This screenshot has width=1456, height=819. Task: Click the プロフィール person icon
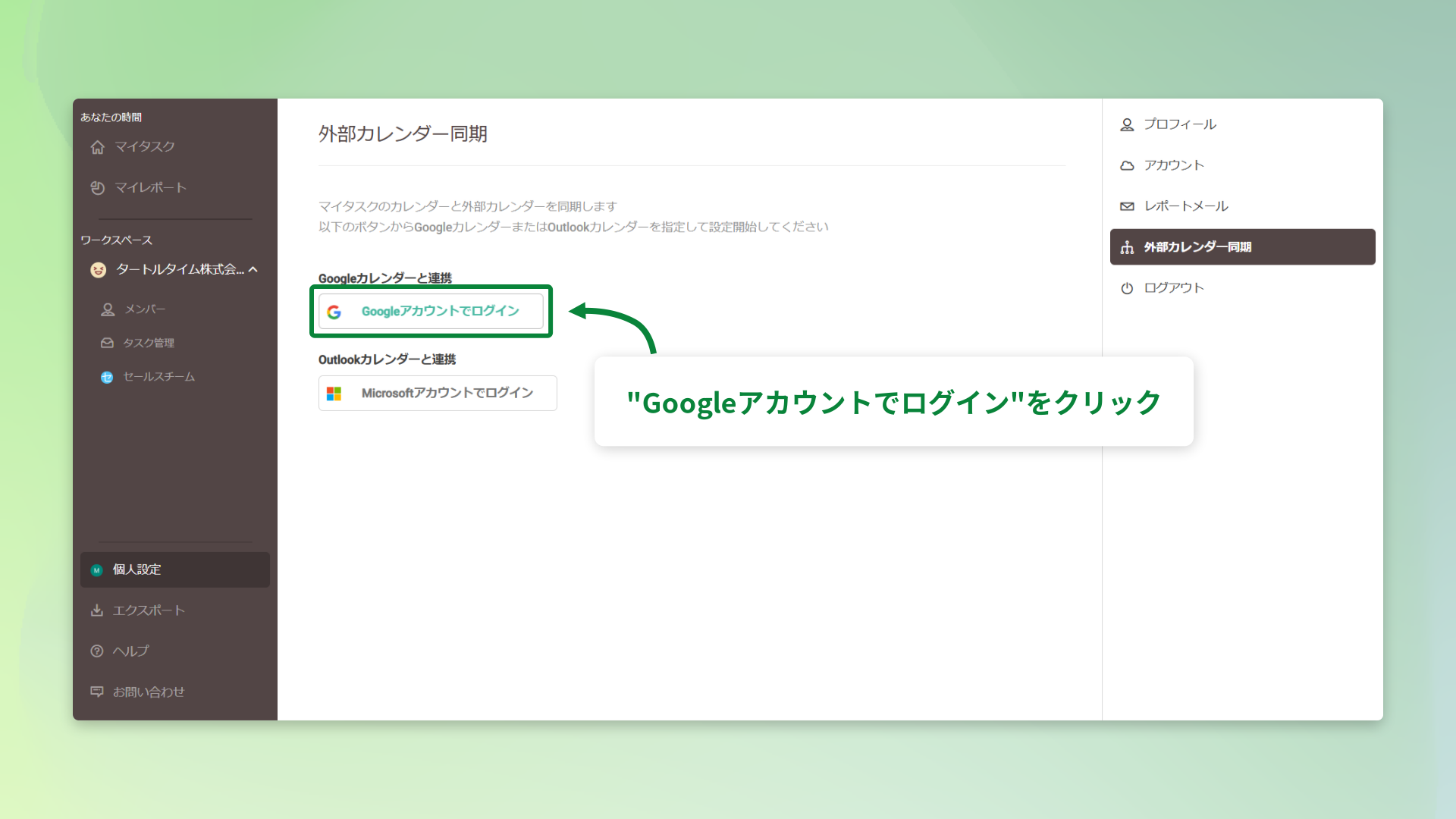[1127, 124]
